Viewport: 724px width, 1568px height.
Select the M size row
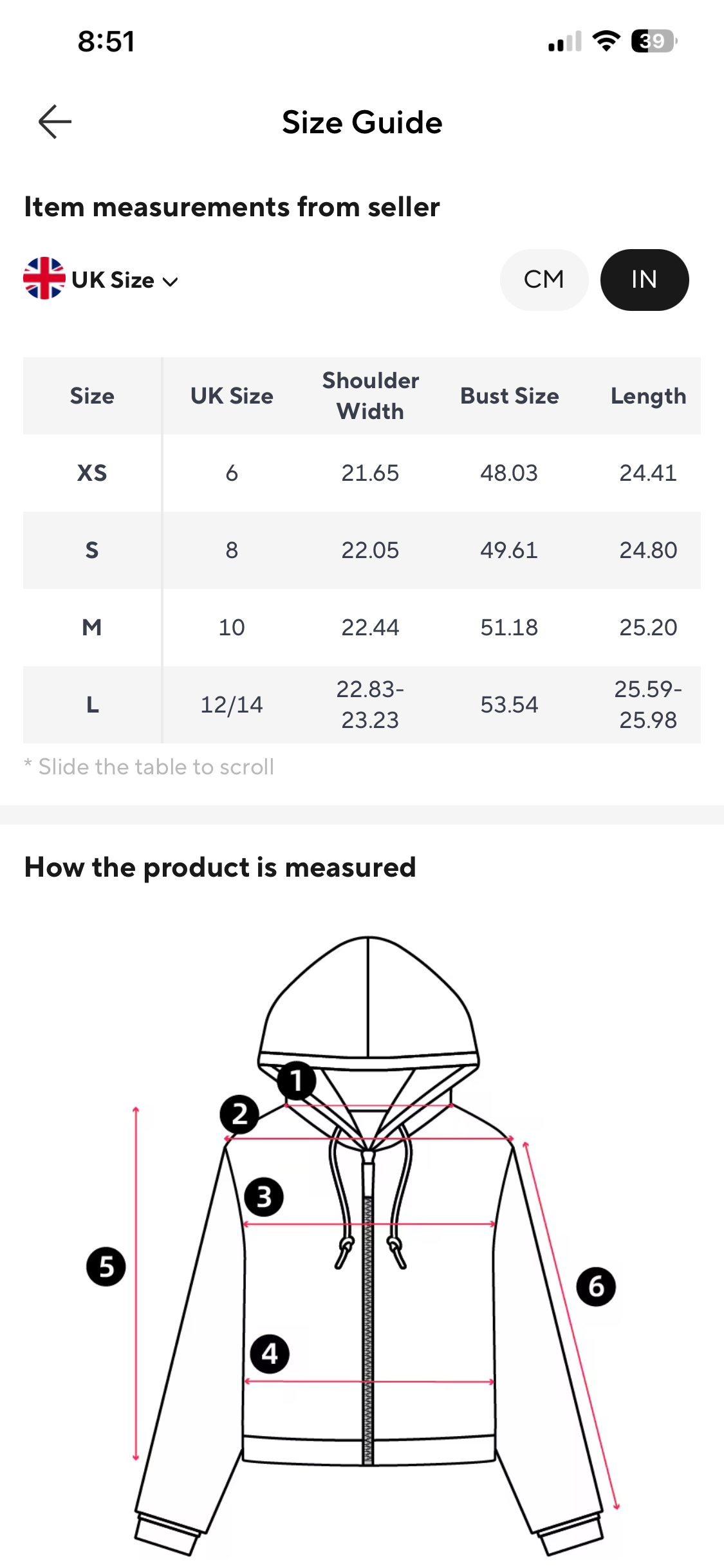click(x=362, y=628)
